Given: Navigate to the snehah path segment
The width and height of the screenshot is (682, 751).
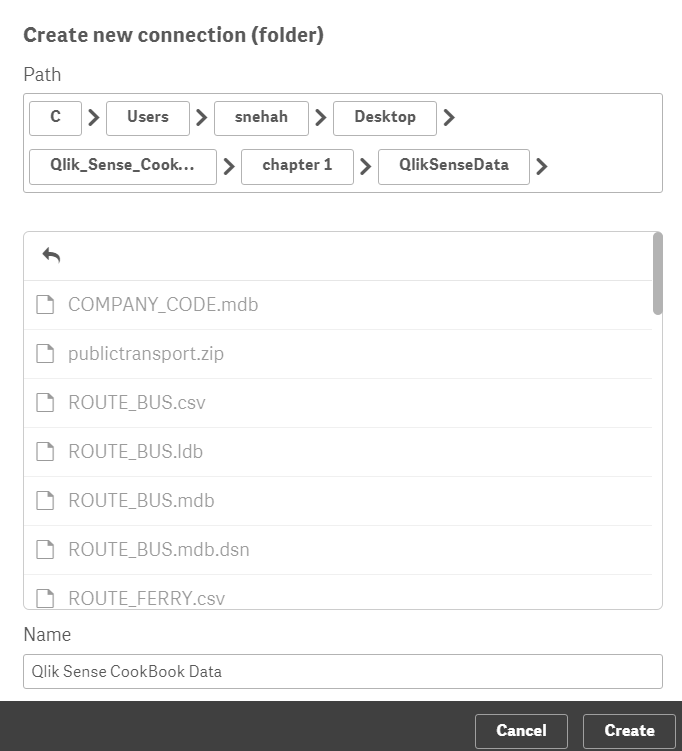Looking at the screenshot, I should pos(261,118).
